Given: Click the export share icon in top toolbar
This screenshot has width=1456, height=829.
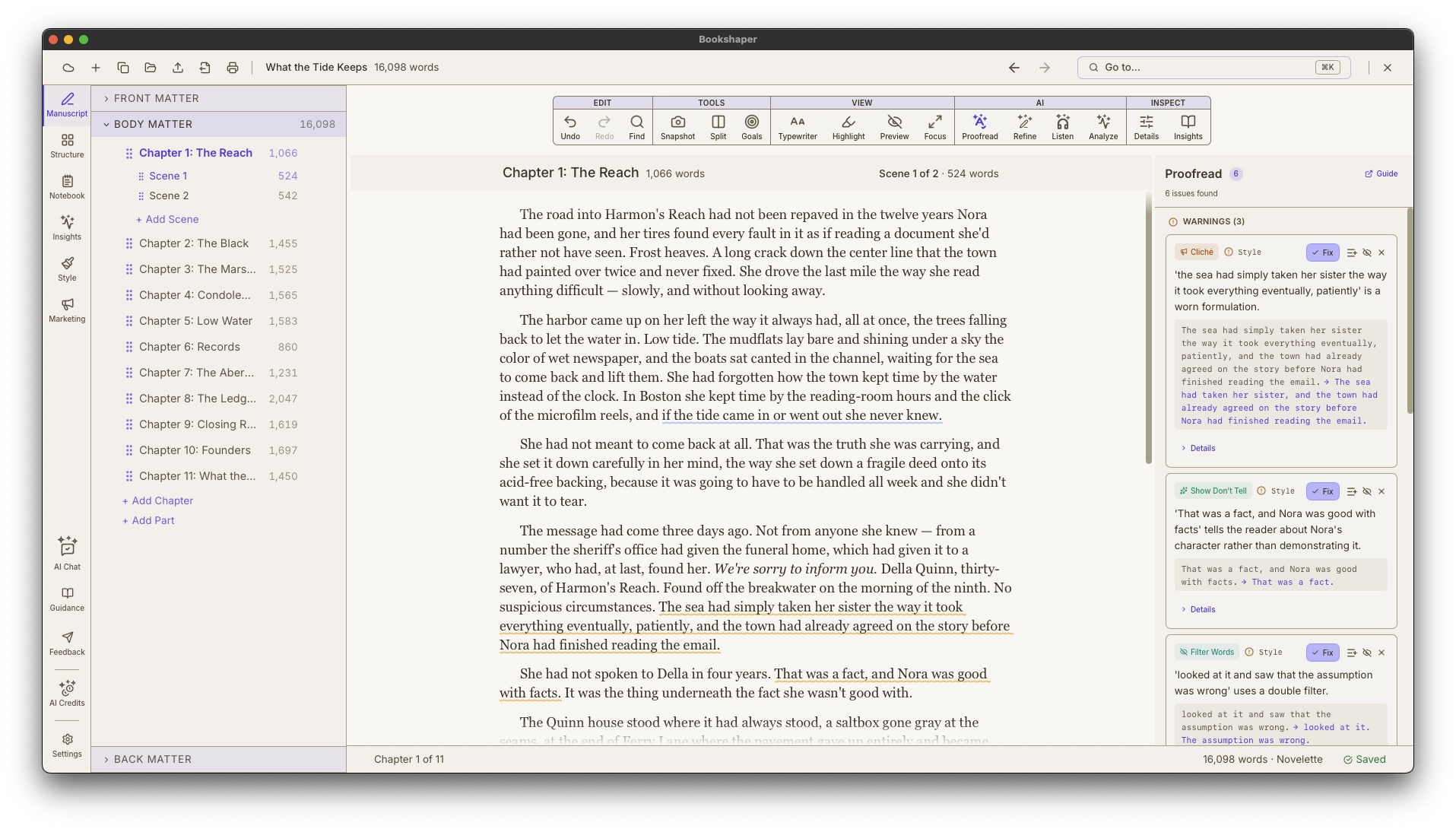Looking at the screenshot, I should tap(178, 68).
